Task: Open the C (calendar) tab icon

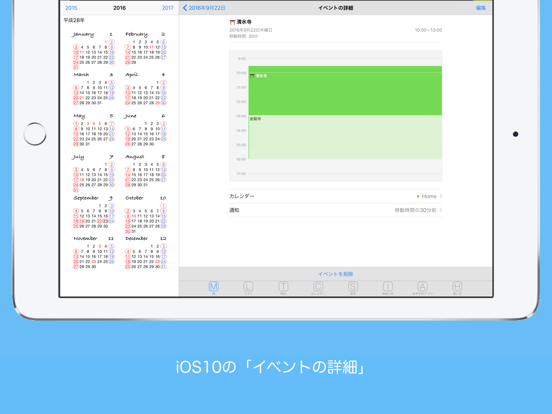Action: pyautogui.click(x=318, y=287)
